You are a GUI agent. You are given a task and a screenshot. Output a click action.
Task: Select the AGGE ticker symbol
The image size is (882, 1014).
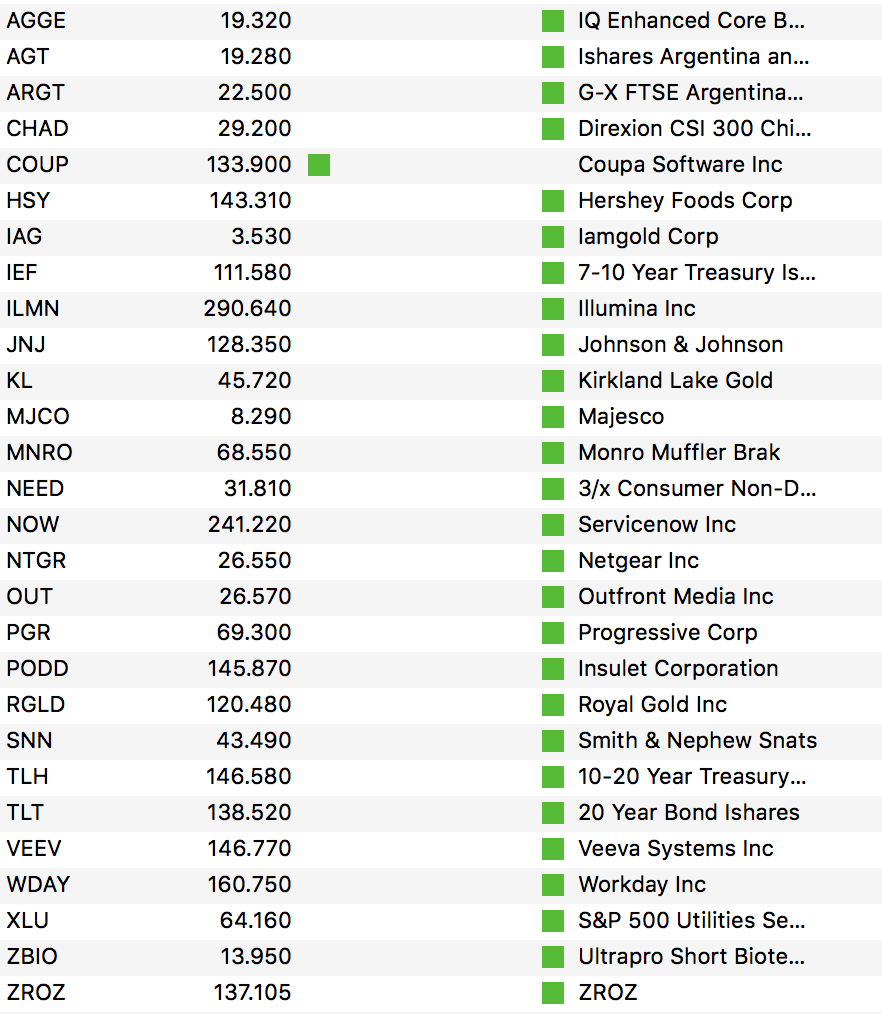pos(36,21)
